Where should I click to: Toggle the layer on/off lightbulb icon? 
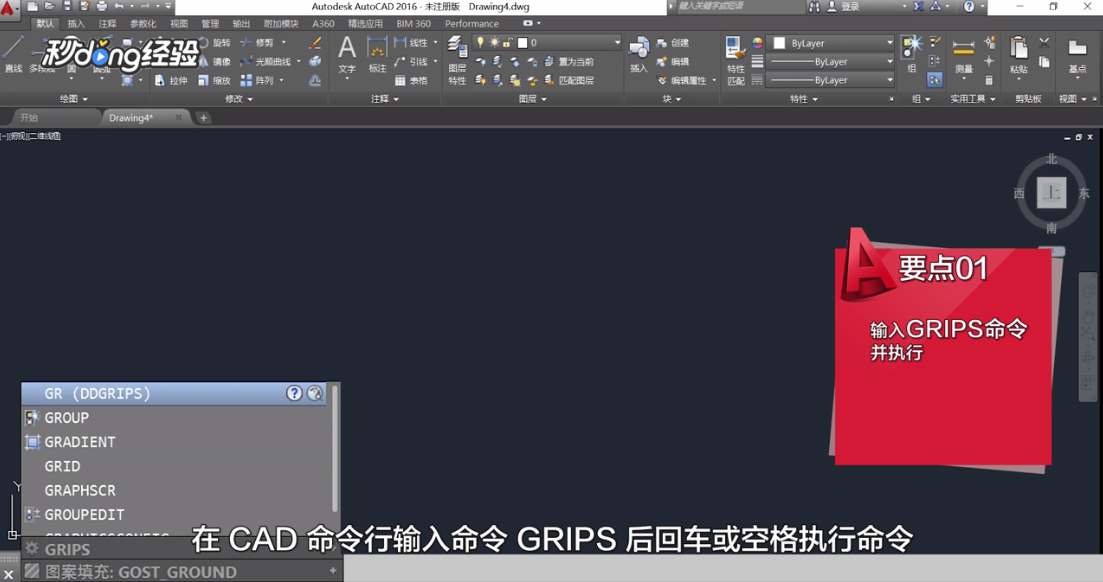coord(481,43)
